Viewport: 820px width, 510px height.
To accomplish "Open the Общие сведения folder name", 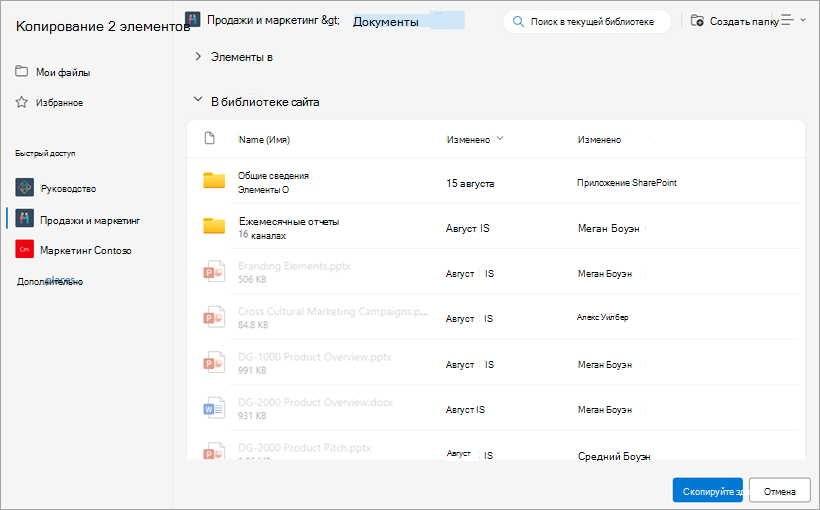I will click(x=273, y=176).
